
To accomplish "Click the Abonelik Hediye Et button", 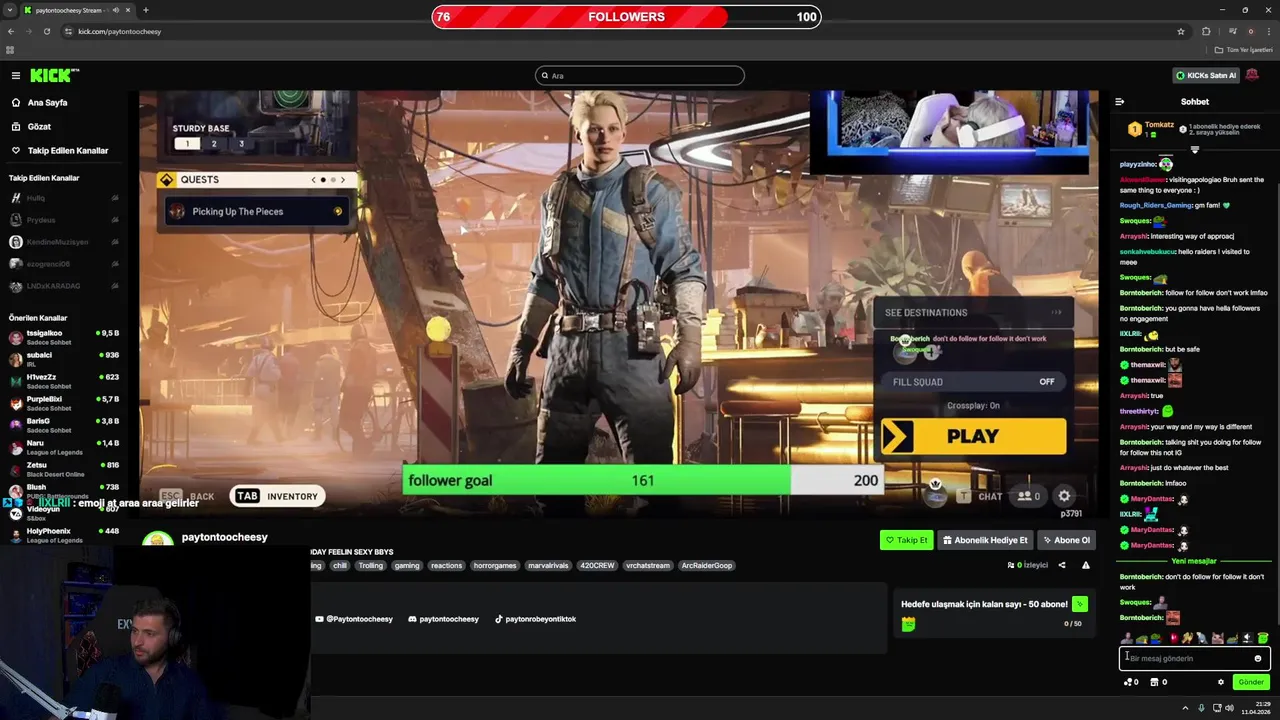I will (985, 540).
